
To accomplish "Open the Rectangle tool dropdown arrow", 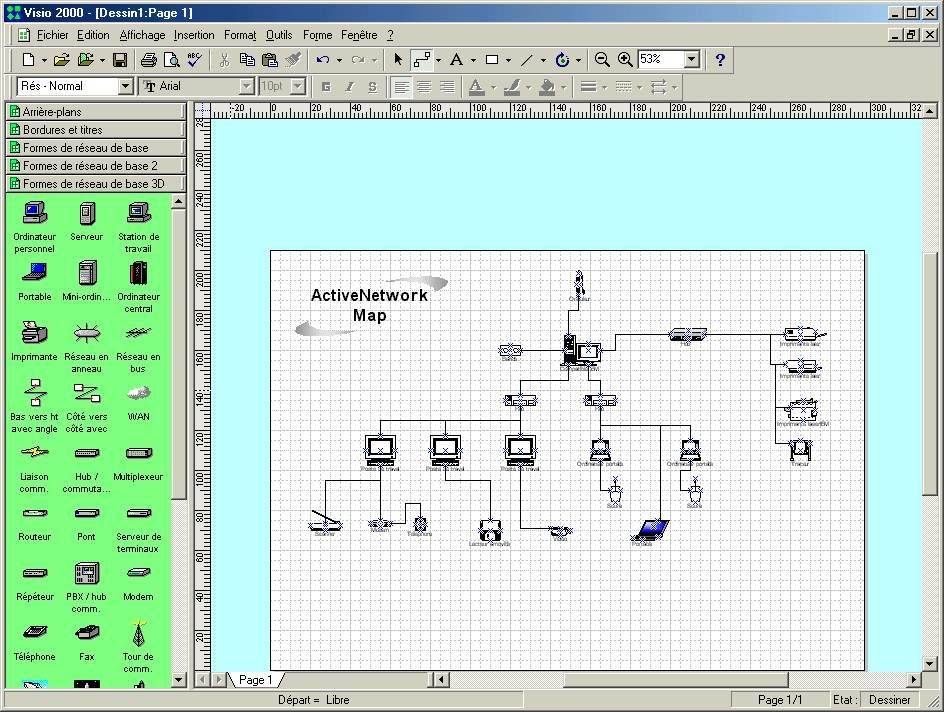I will pos(509,60).
